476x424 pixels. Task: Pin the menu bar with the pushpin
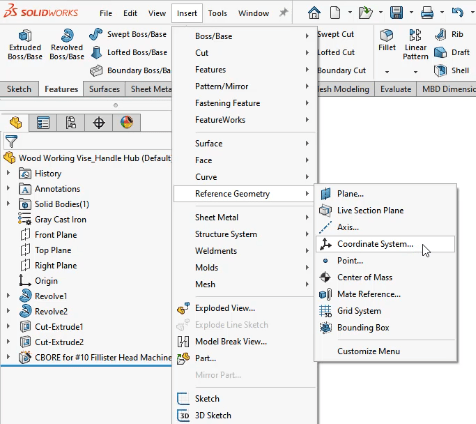(x=284, y=13)
